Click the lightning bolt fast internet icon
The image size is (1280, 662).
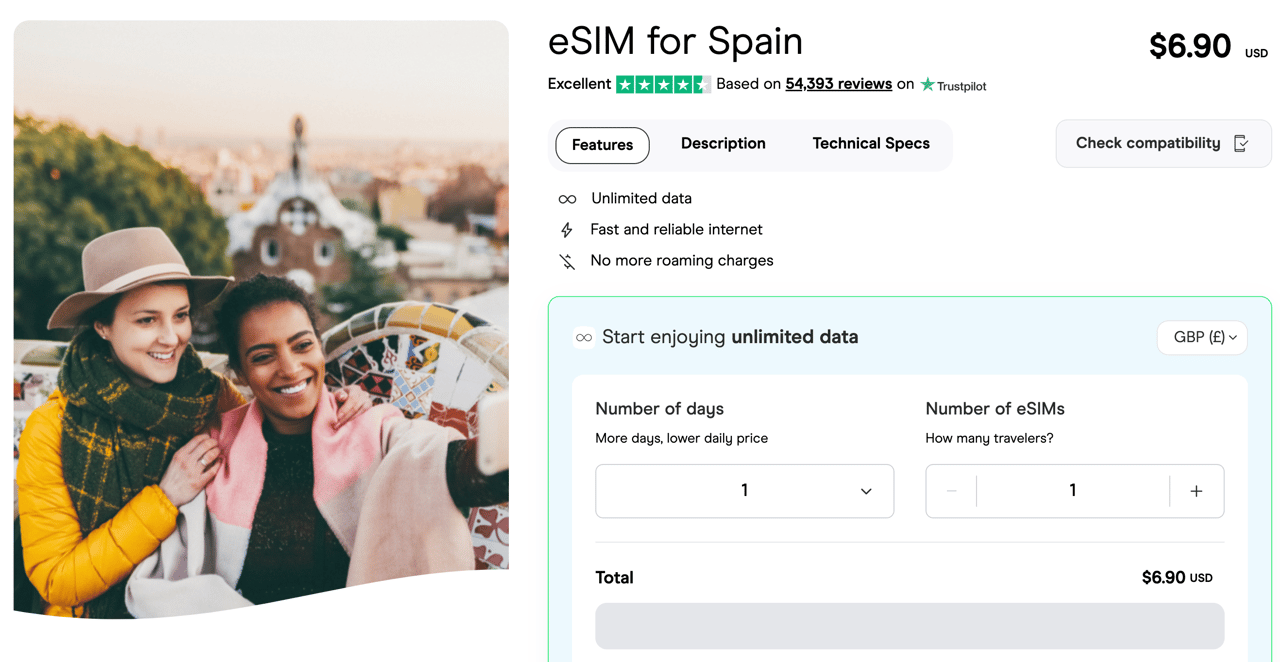[567, 230]
